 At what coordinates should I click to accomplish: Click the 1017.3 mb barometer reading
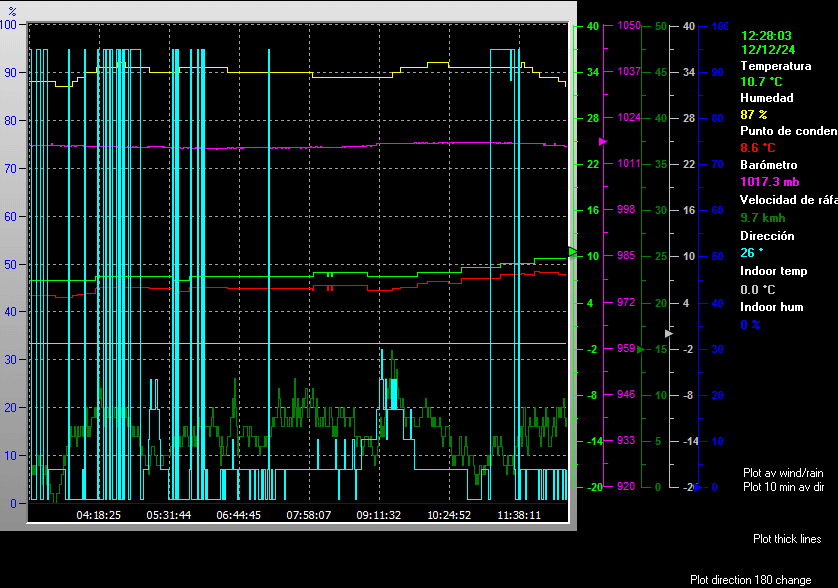tap(769, 182)
